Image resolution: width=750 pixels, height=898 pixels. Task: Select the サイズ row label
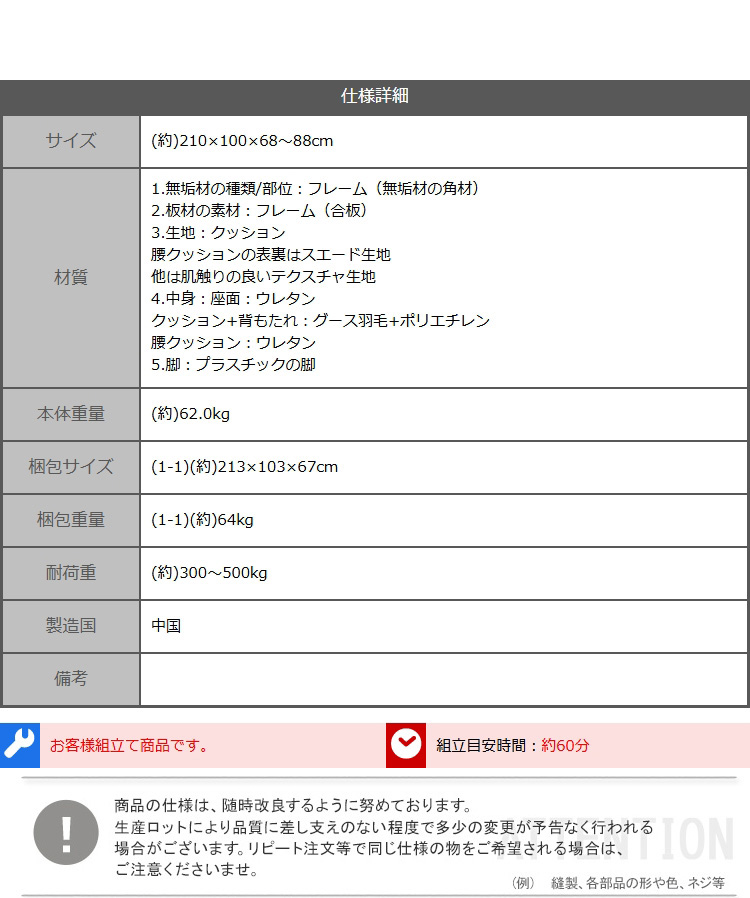[x=71, y=141]
